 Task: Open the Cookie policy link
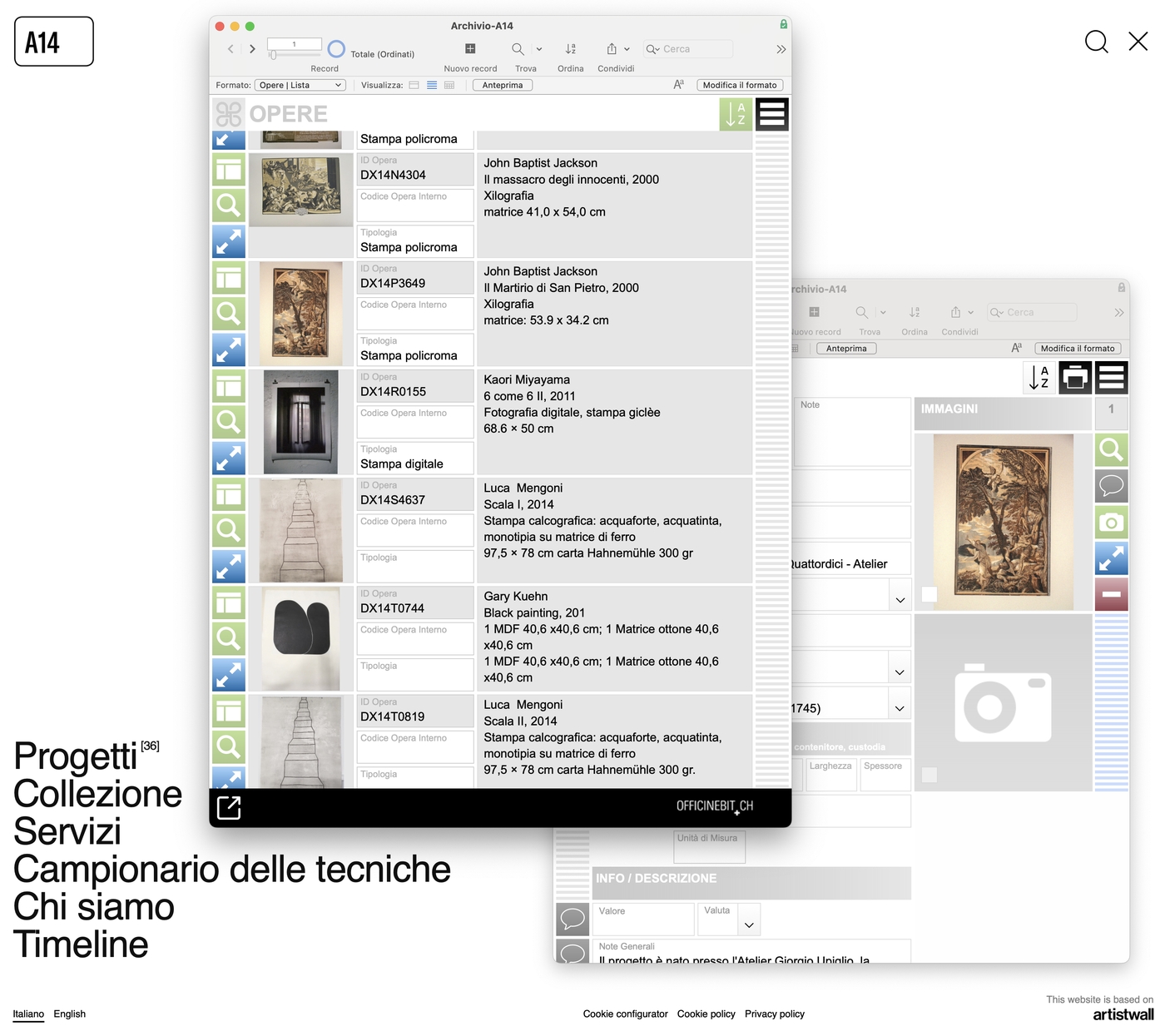point(706,1014)
